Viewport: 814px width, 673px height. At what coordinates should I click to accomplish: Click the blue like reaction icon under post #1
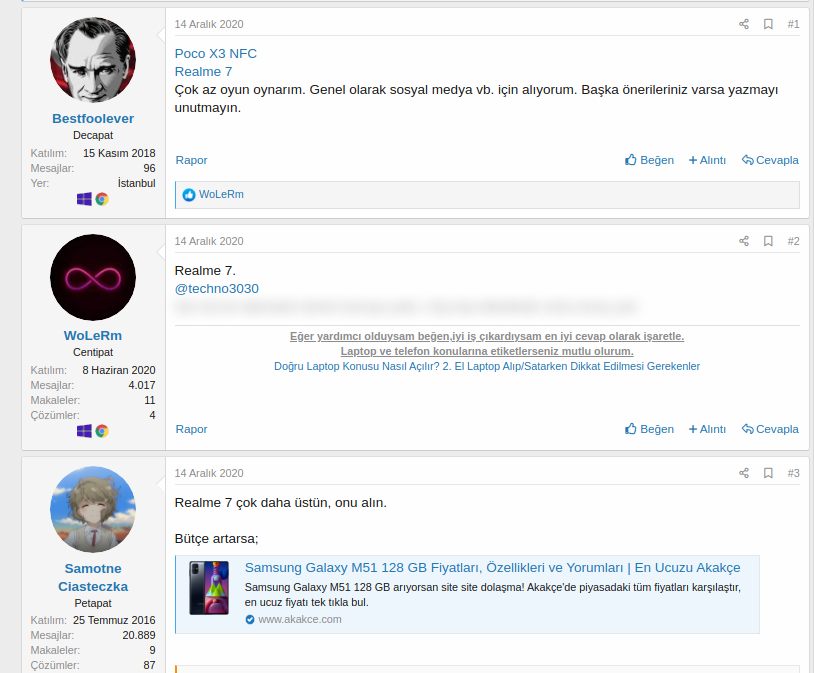tap(189, 195)
